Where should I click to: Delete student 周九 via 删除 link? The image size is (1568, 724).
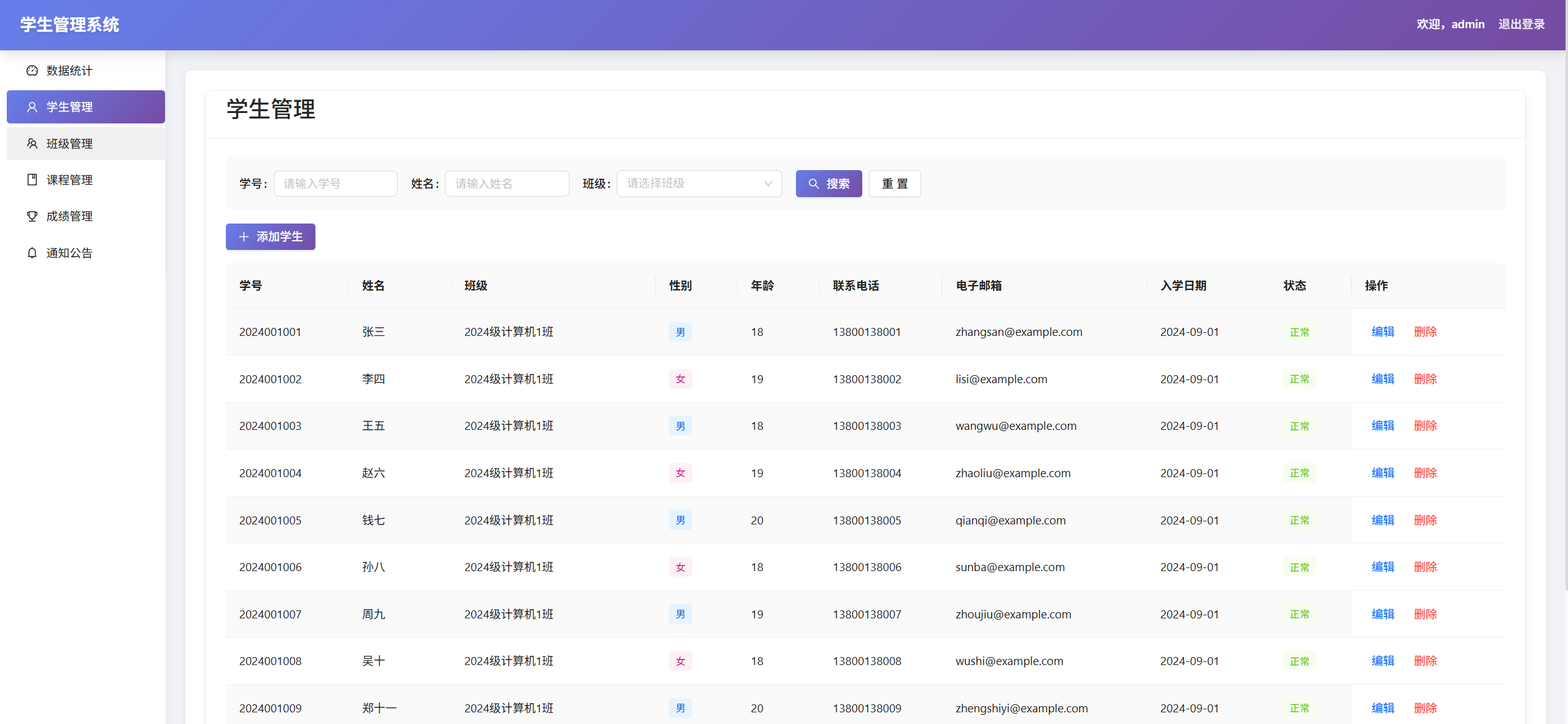[x=1425, y=614]
